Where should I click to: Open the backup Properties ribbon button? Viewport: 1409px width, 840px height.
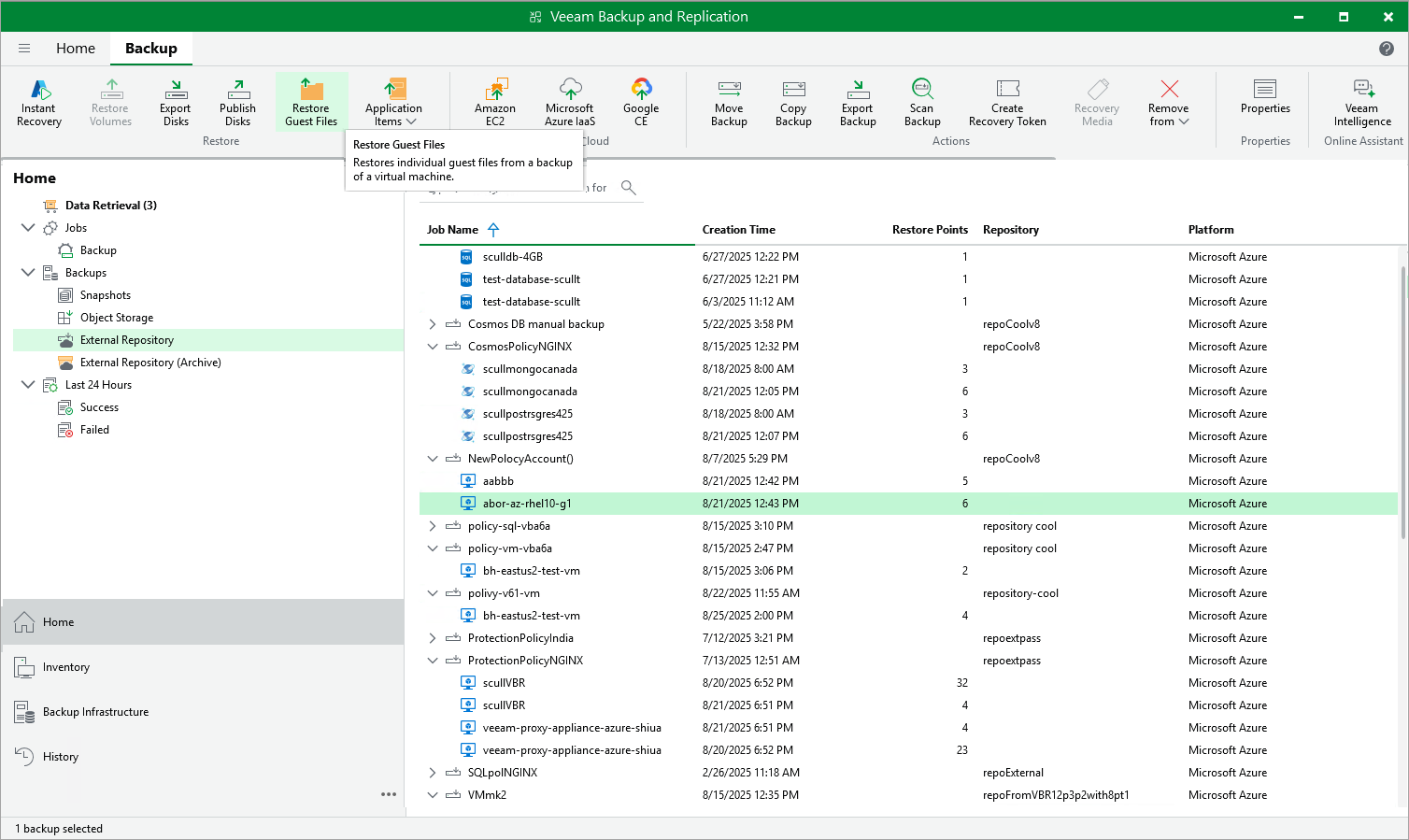1265,95
